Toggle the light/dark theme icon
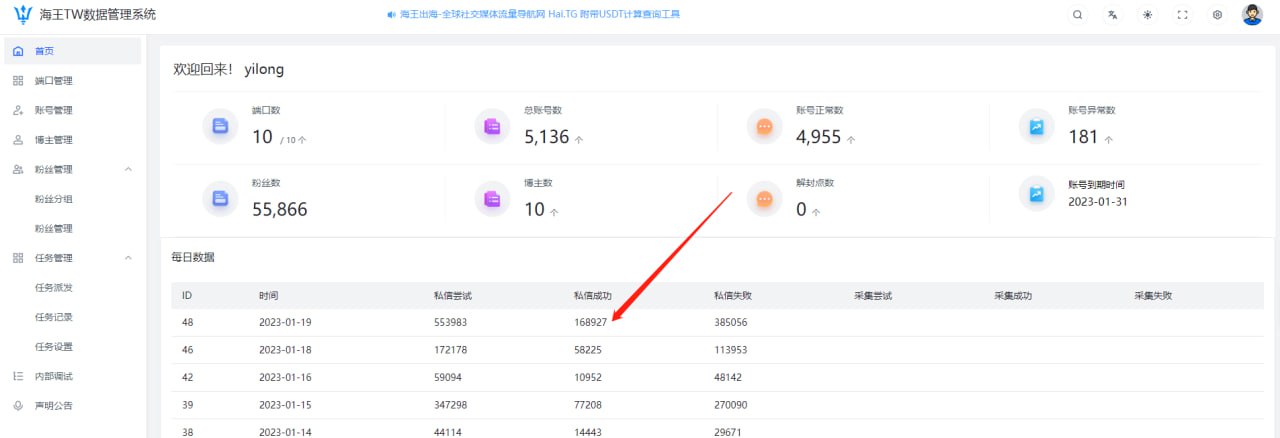 (x=1147, y=15)
